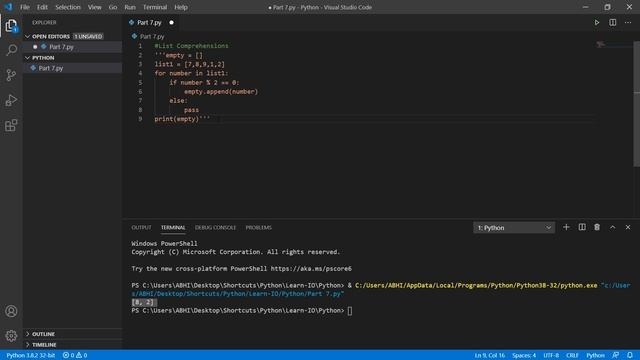
Task: Open the notifications bell in status bar
Action: (x=630, y=355)
